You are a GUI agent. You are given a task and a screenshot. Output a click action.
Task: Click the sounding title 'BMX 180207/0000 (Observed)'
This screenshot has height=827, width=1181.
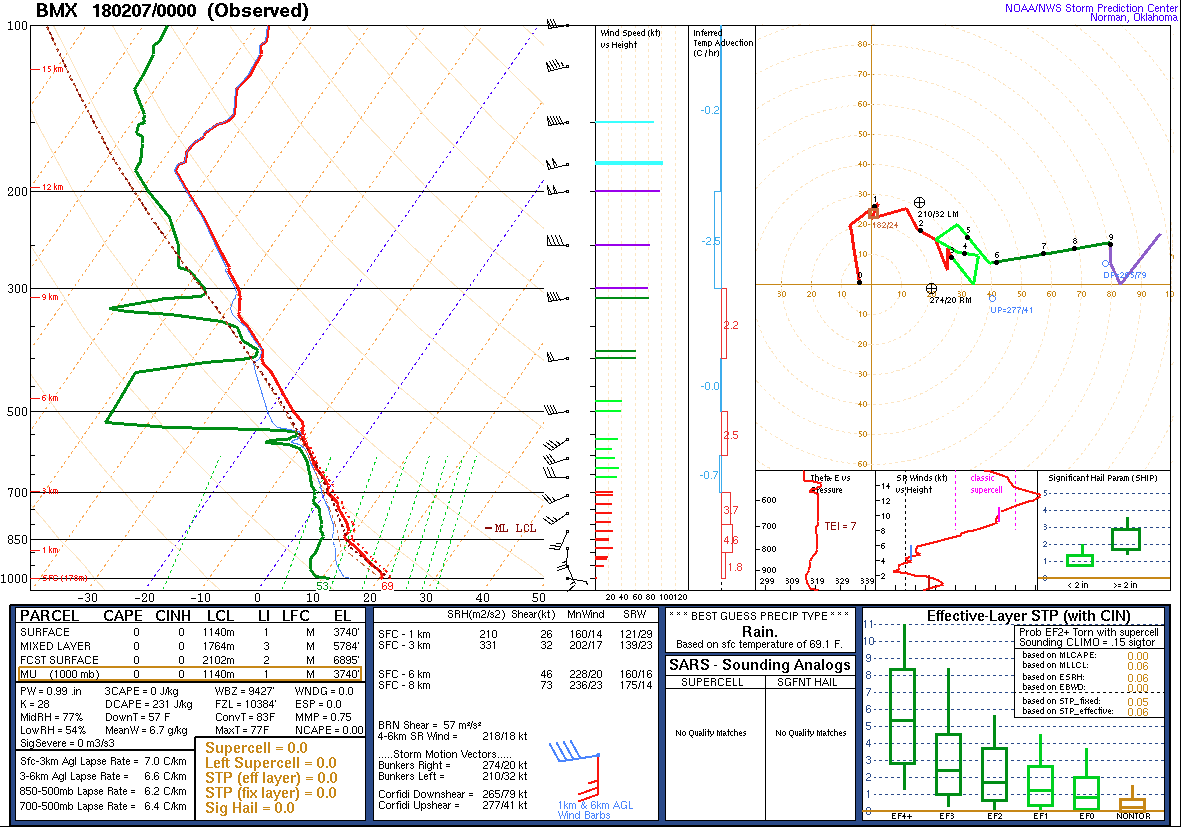coord(172,11)
